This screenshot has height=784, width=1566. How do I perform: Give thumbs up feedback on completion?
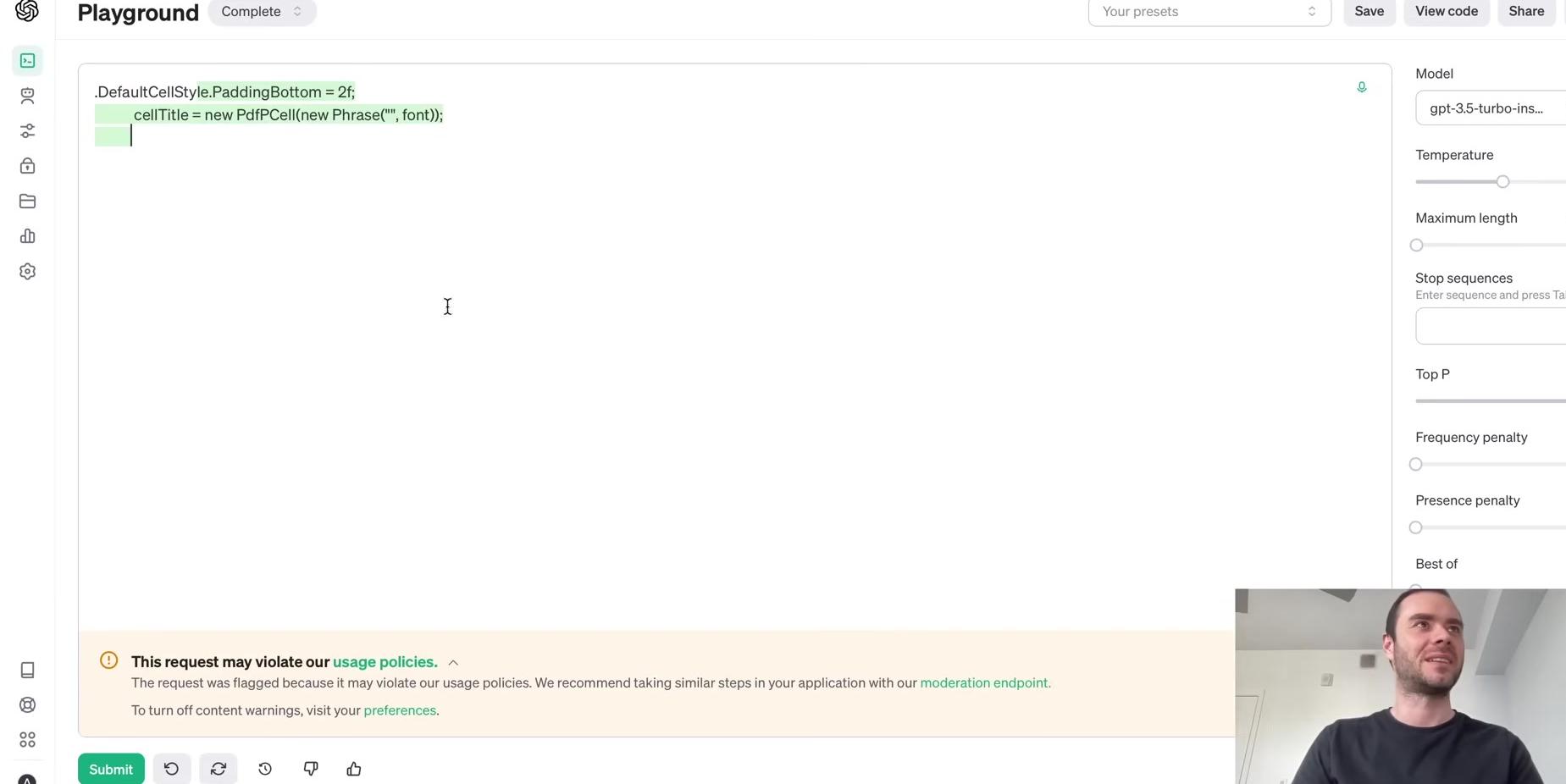(x=354, y=769)
